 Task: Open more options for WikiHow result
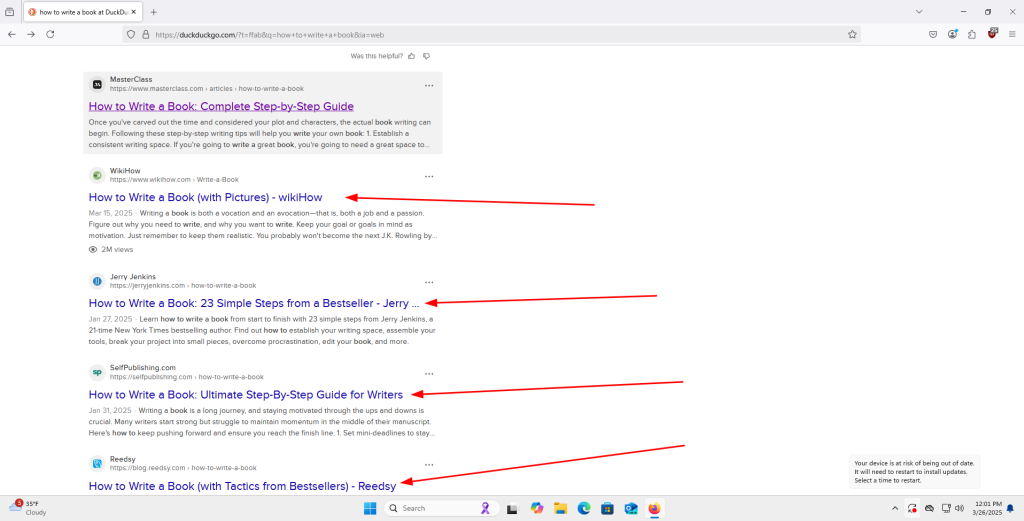click(x=429, y=176)
